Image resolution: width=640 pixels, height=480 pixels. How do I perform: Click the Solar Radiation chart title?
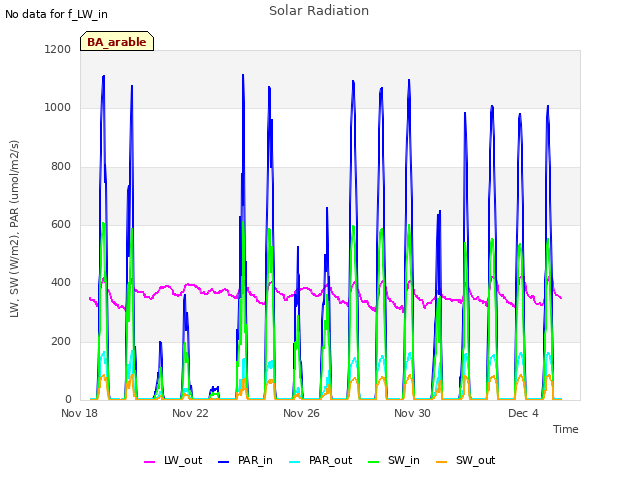[319, 11]
